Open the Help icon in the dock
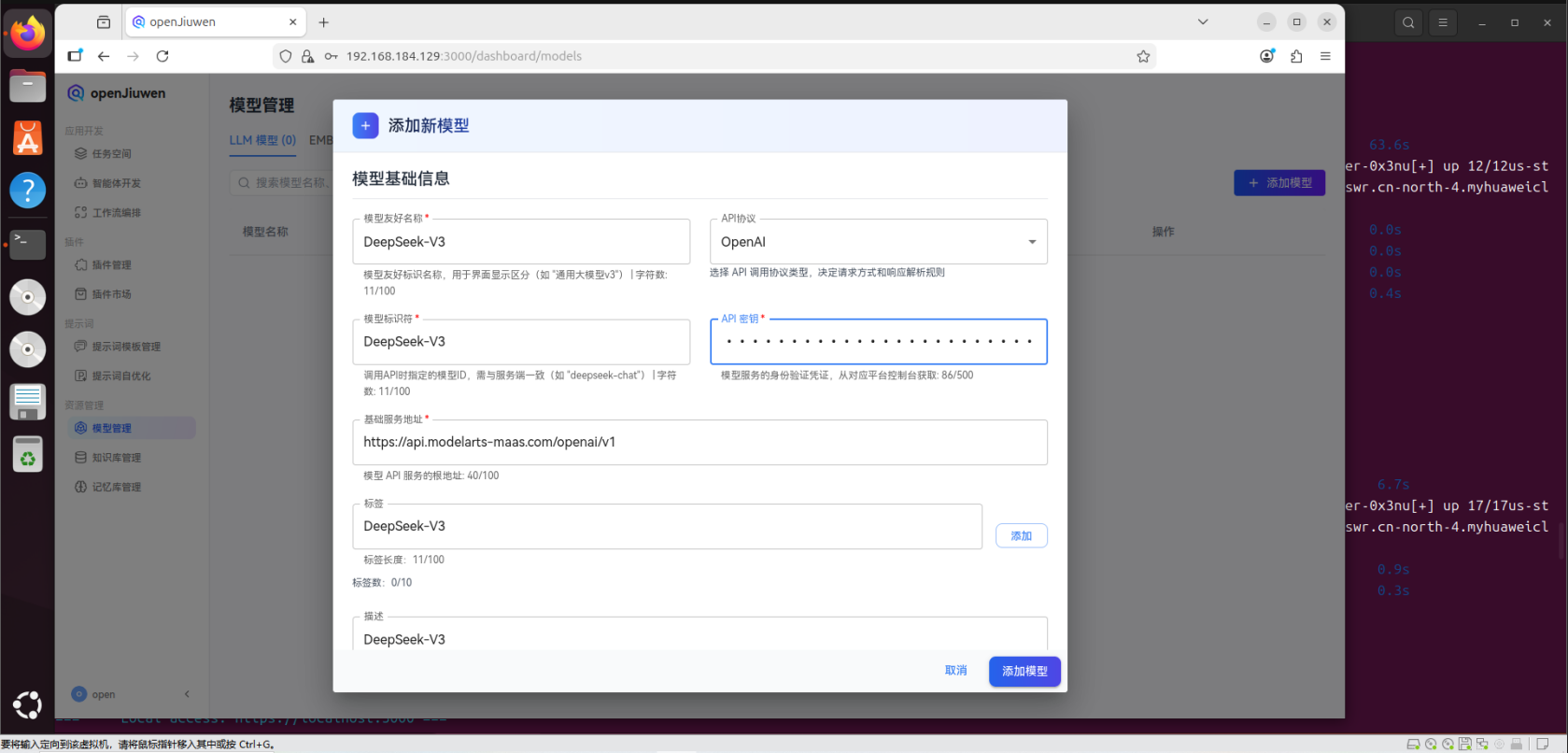 [x=28, y=191]
